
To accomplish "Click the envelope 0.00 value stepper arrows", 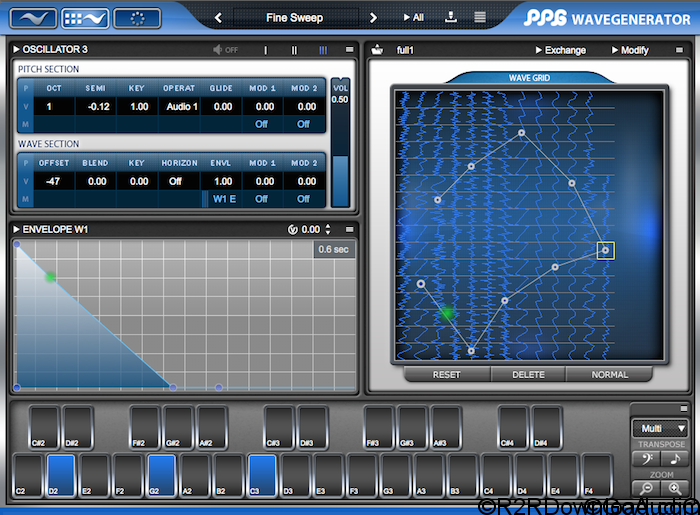I will (x=328, y=229).
